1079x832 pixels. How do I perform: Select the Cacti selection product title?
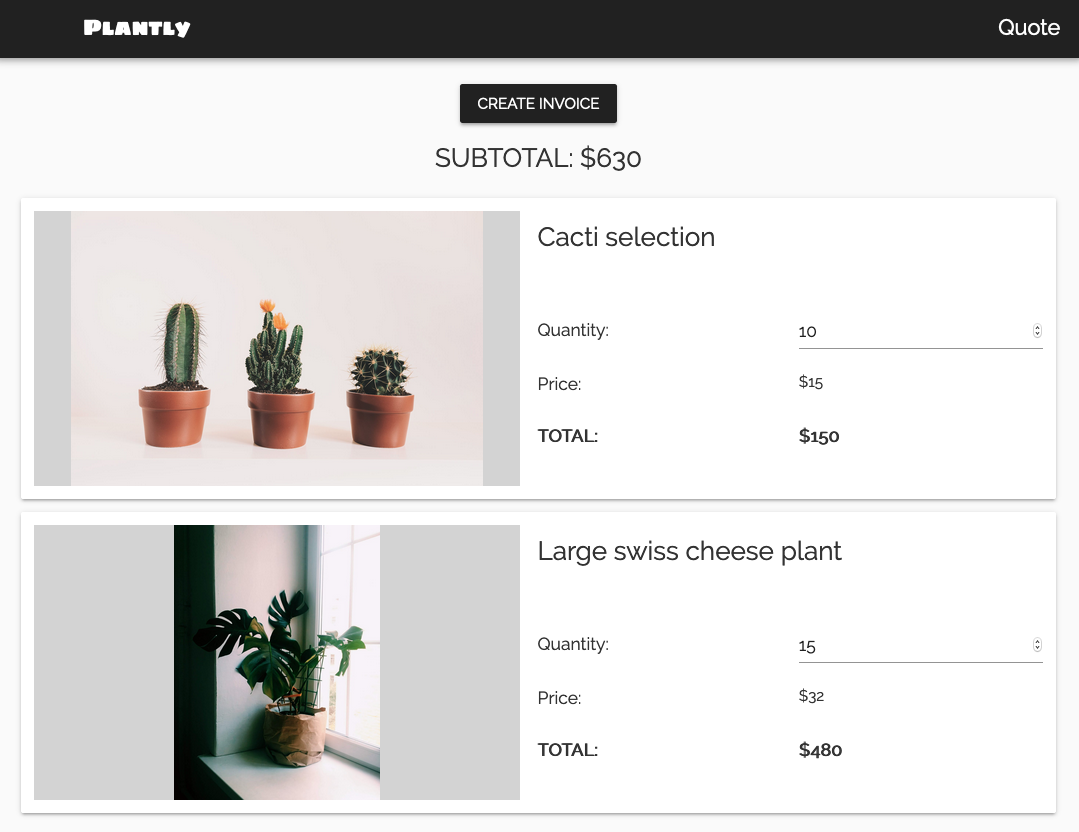tap(626, 237)
